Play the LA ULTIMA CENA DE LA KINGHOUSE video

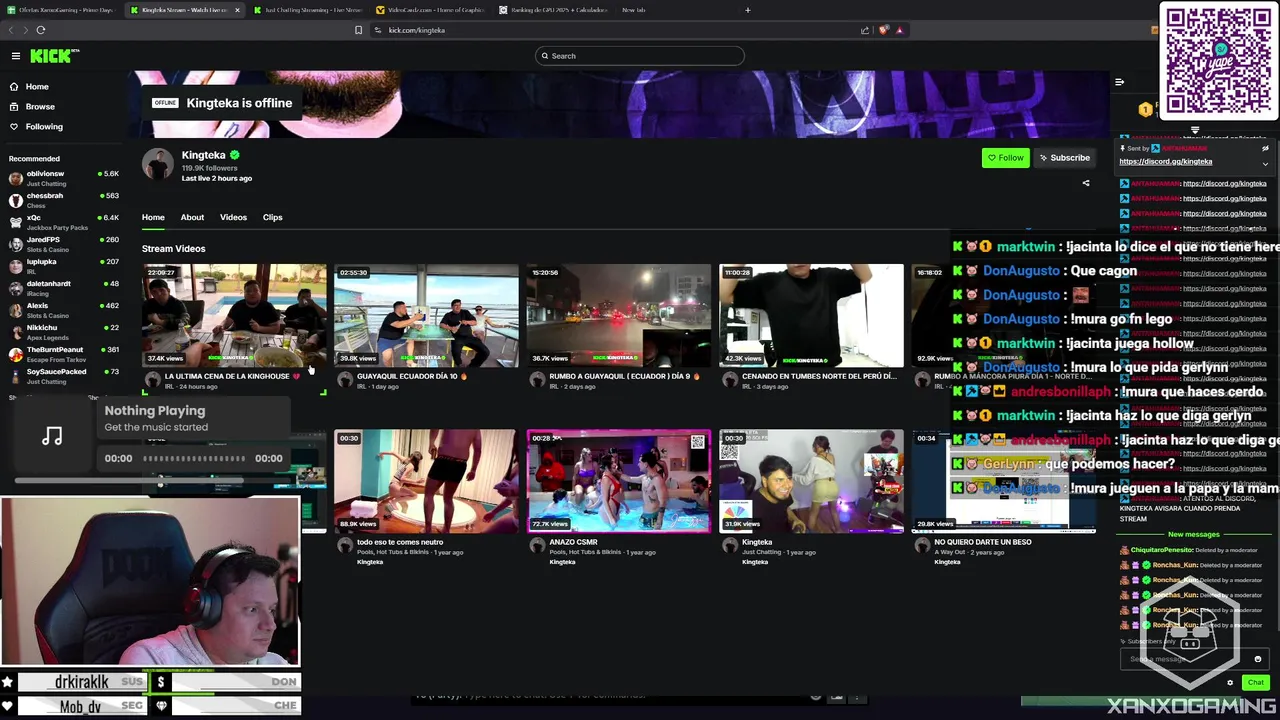pyautogui.click(x=234, y=316)
